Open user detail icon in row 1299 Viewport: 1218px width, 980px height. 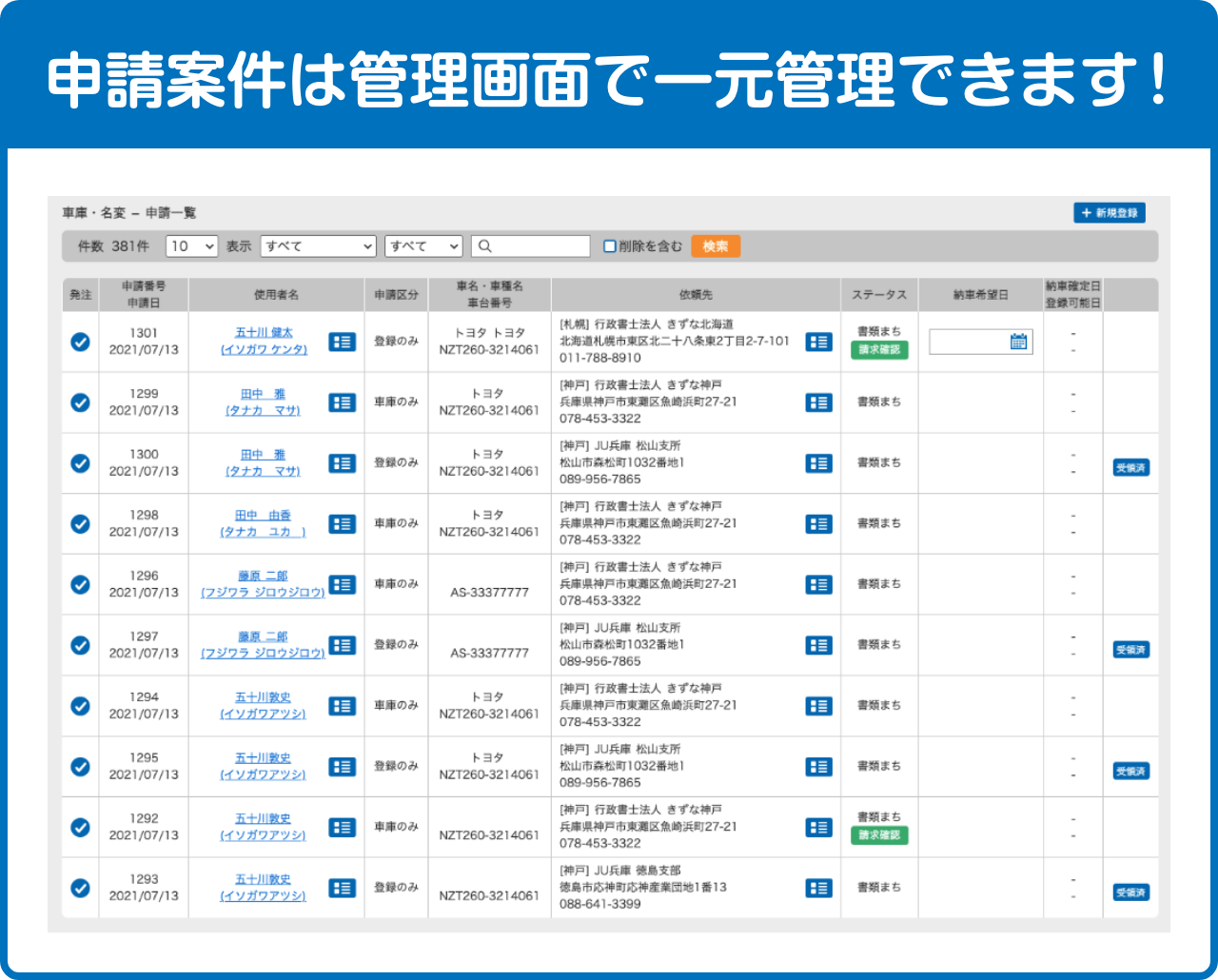(343, 402)
